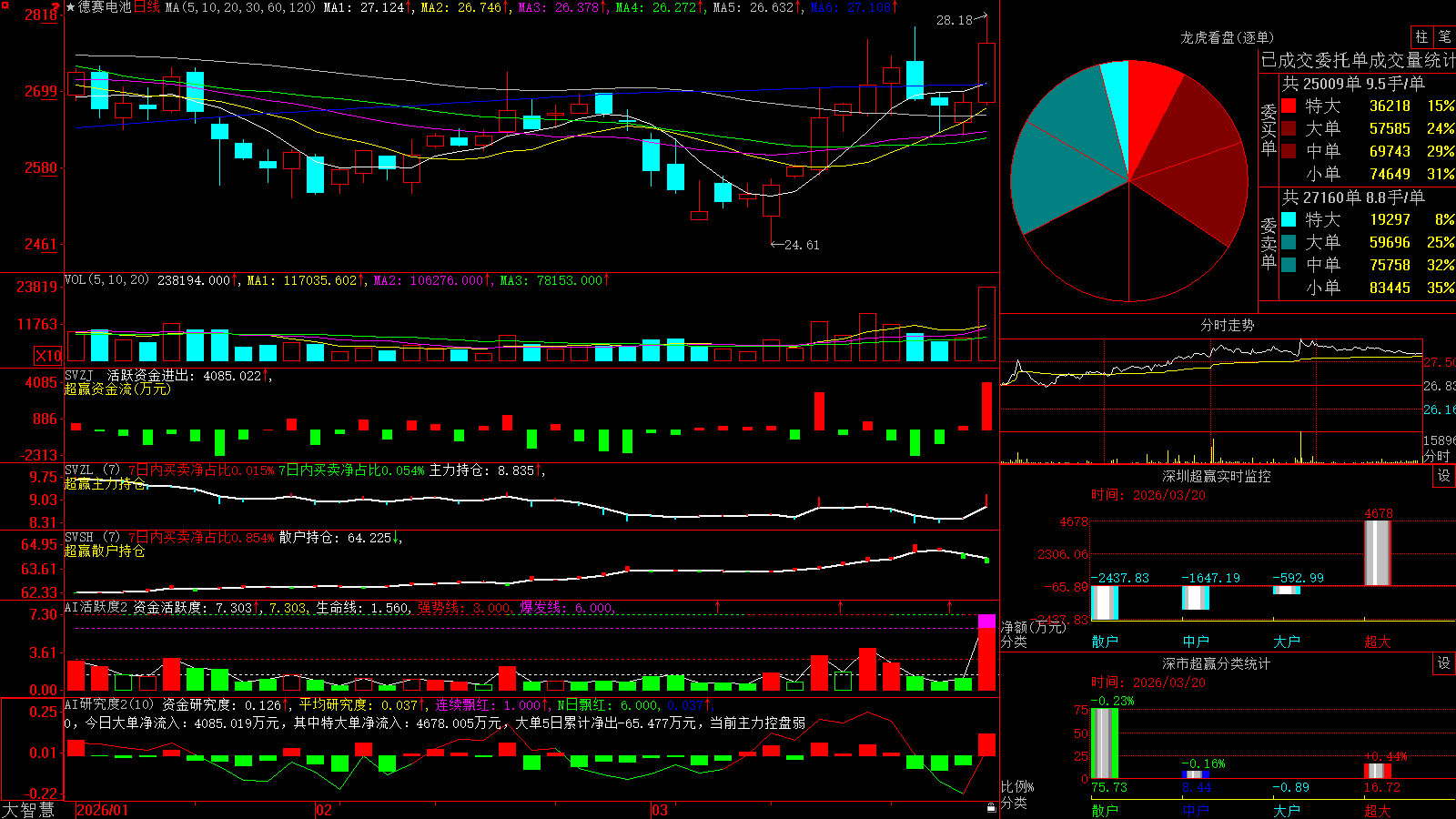Click the 深圳超赢实时监控 panel title
Image resolution: width=1456 pixels, height=819 pixels.
pos(1217,476)
